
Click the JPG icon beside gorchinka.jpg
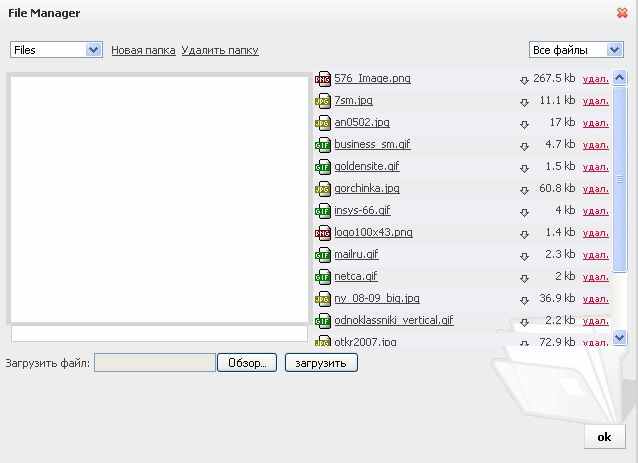323,188
